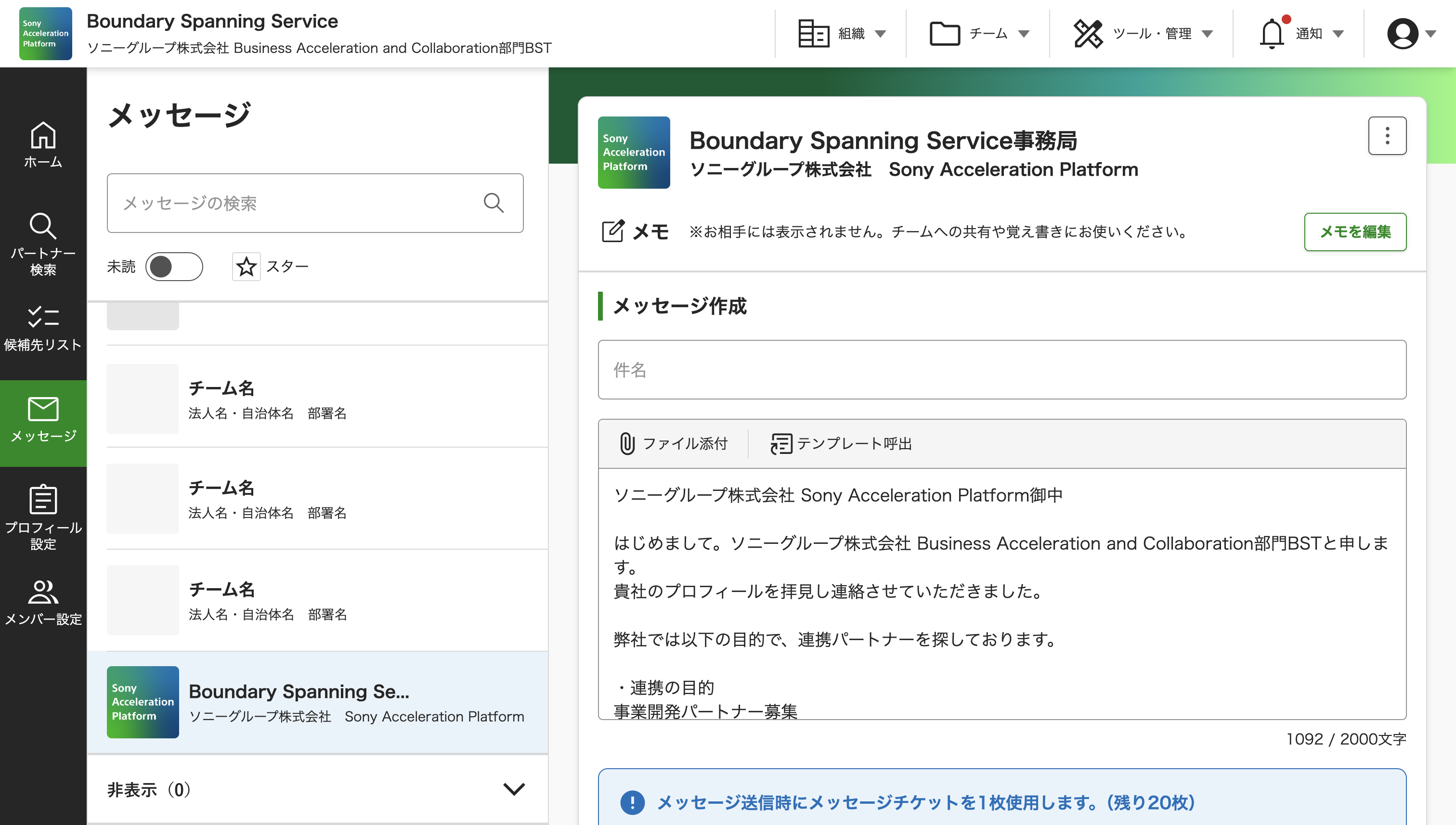Click the Boundary Spanning Service title text
Screen dimensions: 1456x825
point(212,21)
